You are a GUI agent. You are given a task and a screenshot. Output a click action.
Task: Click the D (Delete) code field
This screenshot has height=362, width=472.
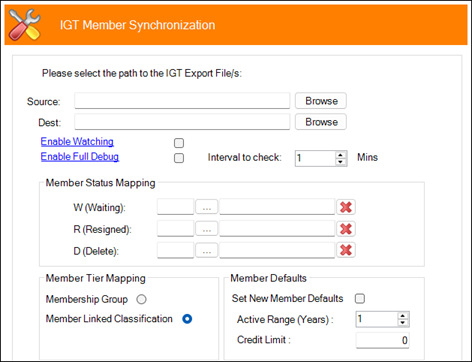click(175, 250)
